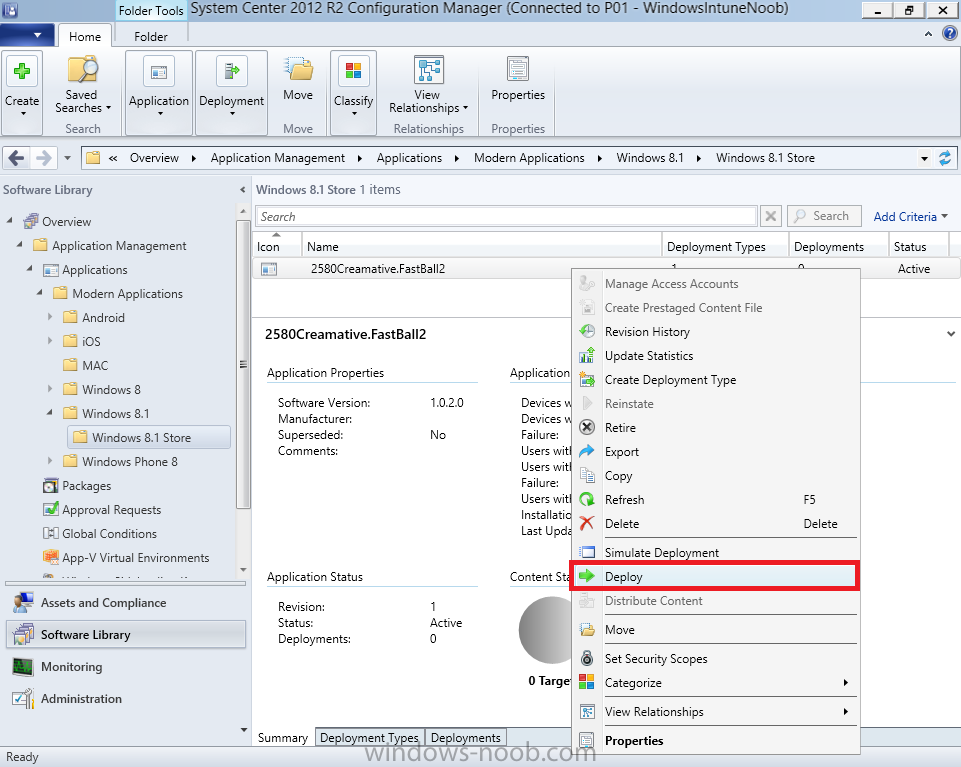Collapse the Overview tree node
Screen dimensions: 961x767
point(9,220)
